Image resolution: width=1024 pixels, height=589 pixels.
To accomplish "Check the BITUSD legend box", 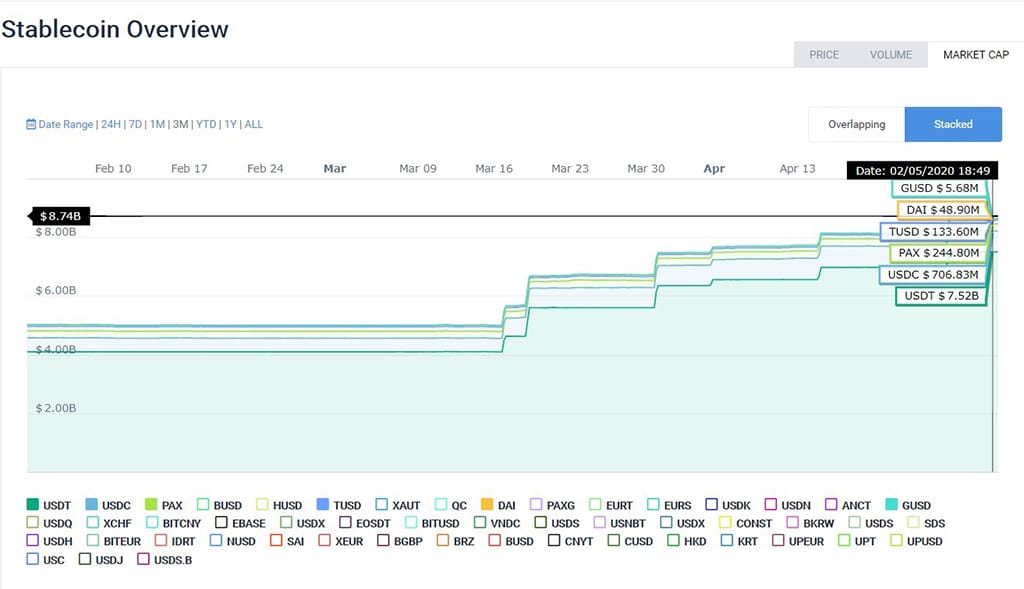I will coord(411,522).
